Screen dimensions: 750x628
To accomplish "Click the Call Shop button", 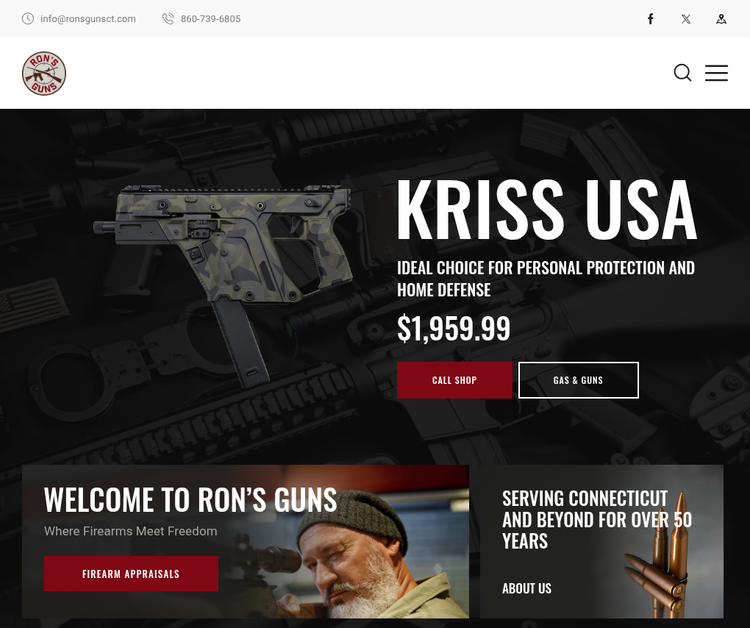I will click(x=454, y=380).
